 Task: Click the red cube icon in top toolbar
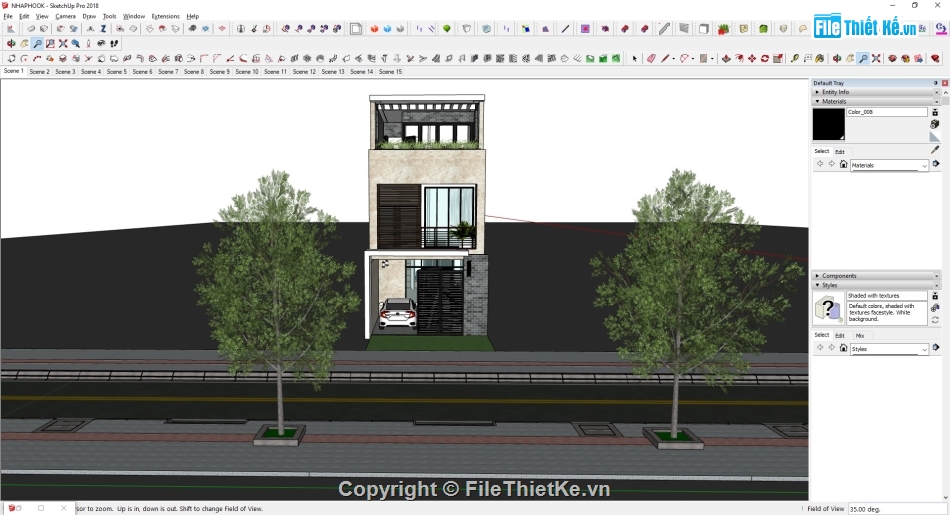pyautogui.click(x=374, y=28)
